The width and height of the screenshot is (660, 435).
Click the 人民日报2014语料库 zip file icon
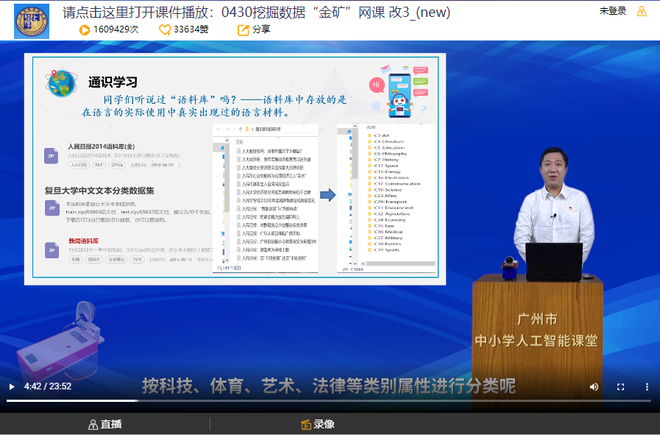[x=50, y=155]
